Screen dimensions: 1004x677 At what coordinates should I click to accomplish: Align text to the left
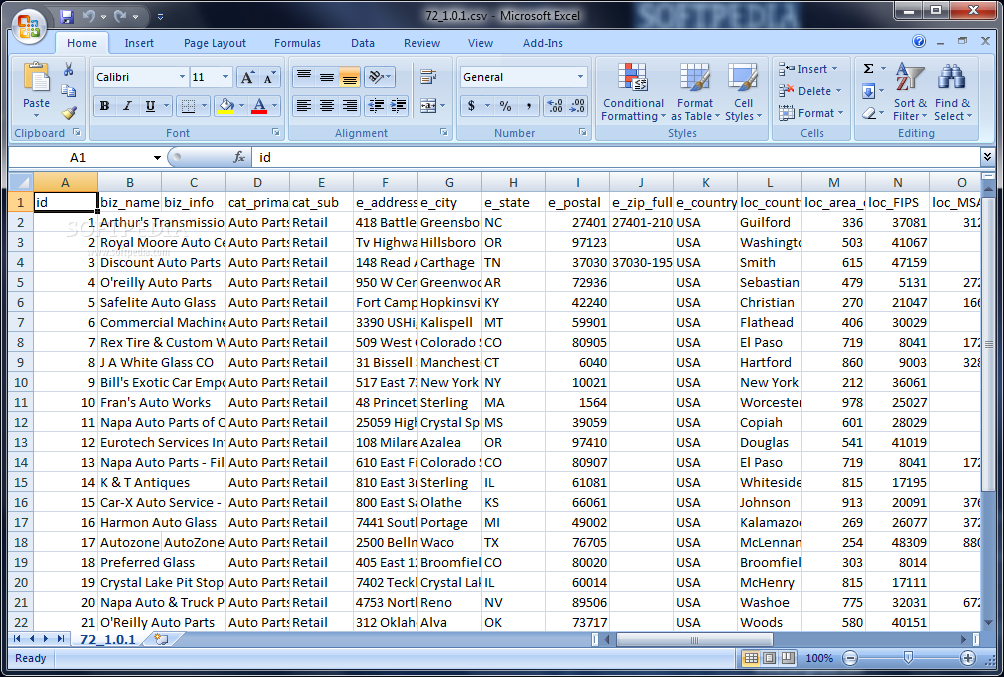pyautogui.click(x=304, y=106)
